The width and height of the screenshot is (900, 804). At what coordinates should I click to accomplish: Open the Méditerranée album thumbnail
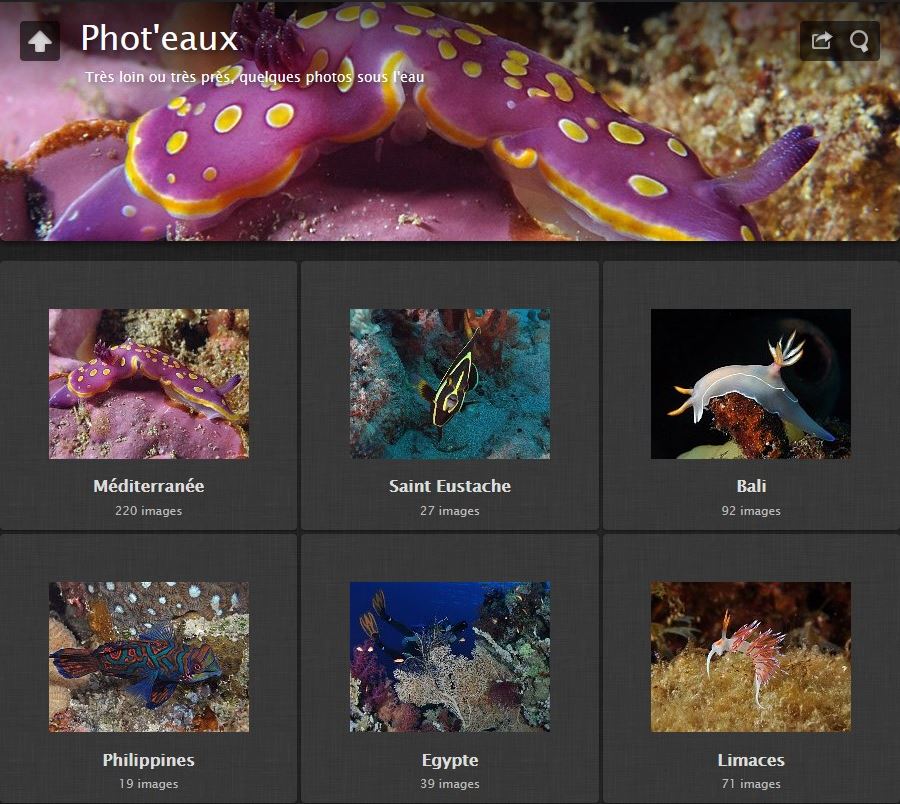pos(149,384)
